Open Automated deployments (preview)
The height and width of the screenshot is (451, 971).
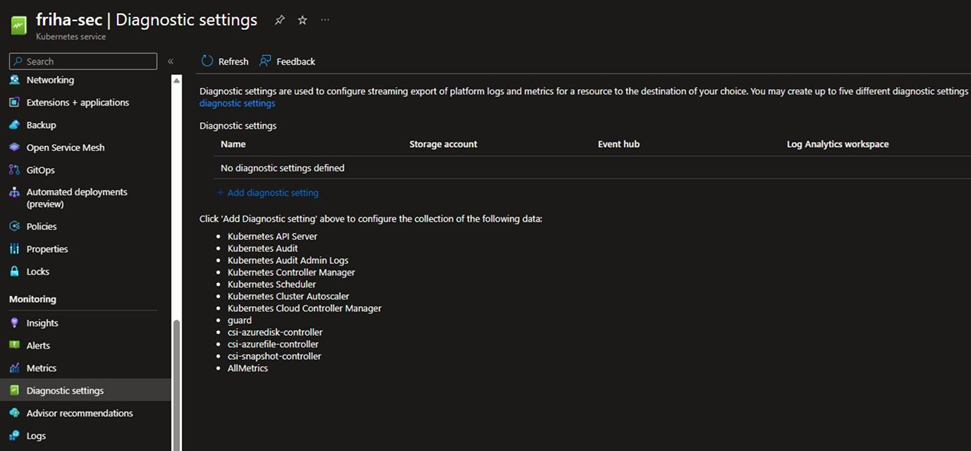77,198
